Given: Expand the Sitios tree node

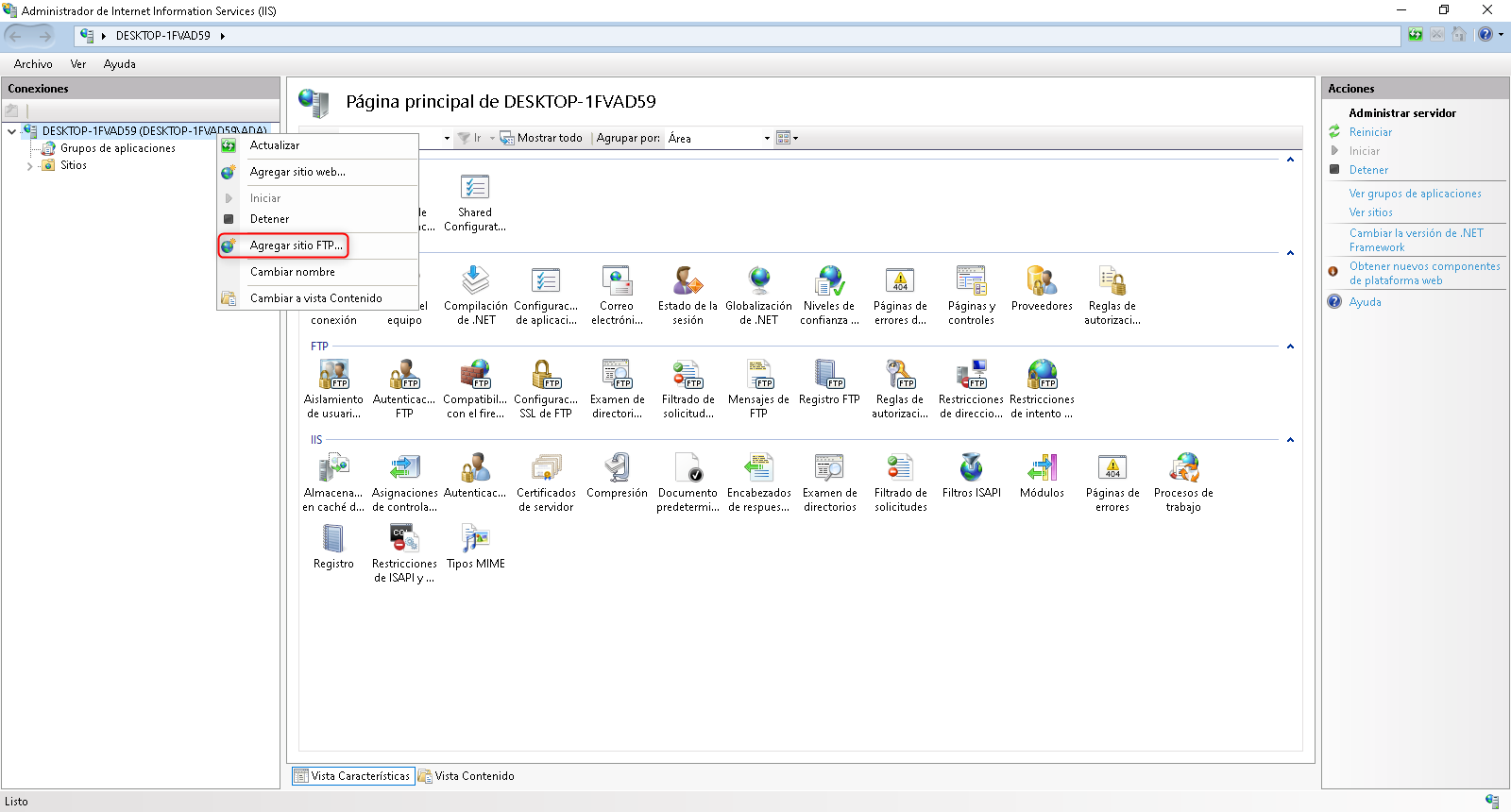Looking at the screenshot, I should coord(29,166).
